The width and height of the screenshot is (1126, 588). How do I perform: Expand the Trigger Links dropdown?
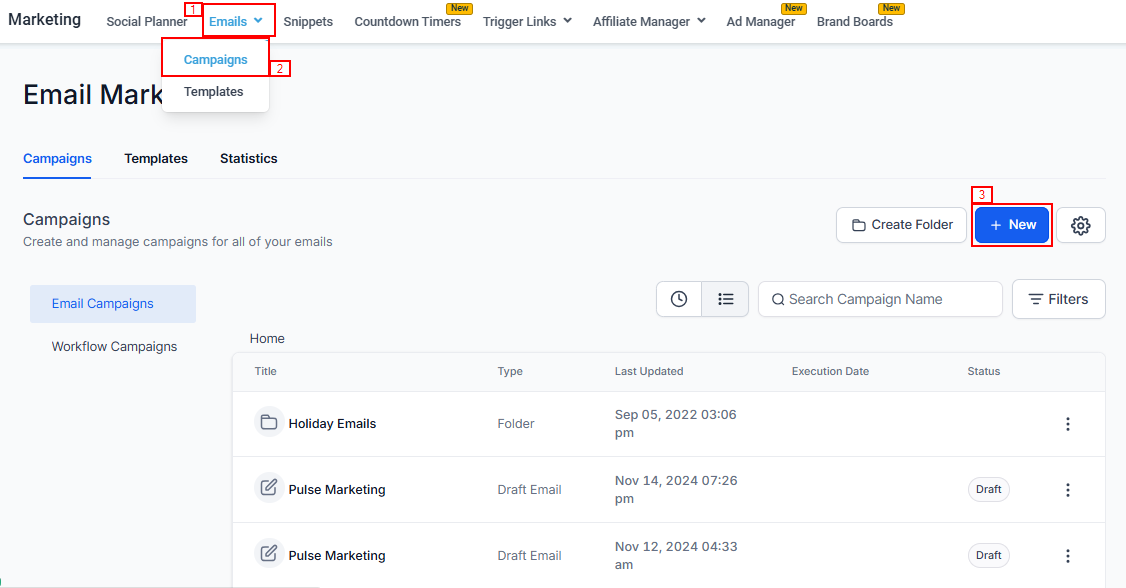pos(527,21)
